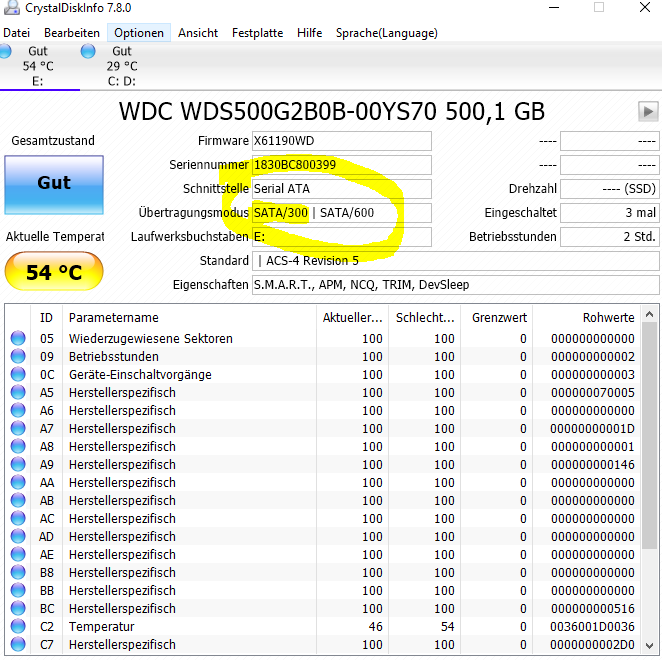Click raw value 0000000002D0 in row C7
Image resolution: width=662 pixels, height=660 pixels.
592,645
